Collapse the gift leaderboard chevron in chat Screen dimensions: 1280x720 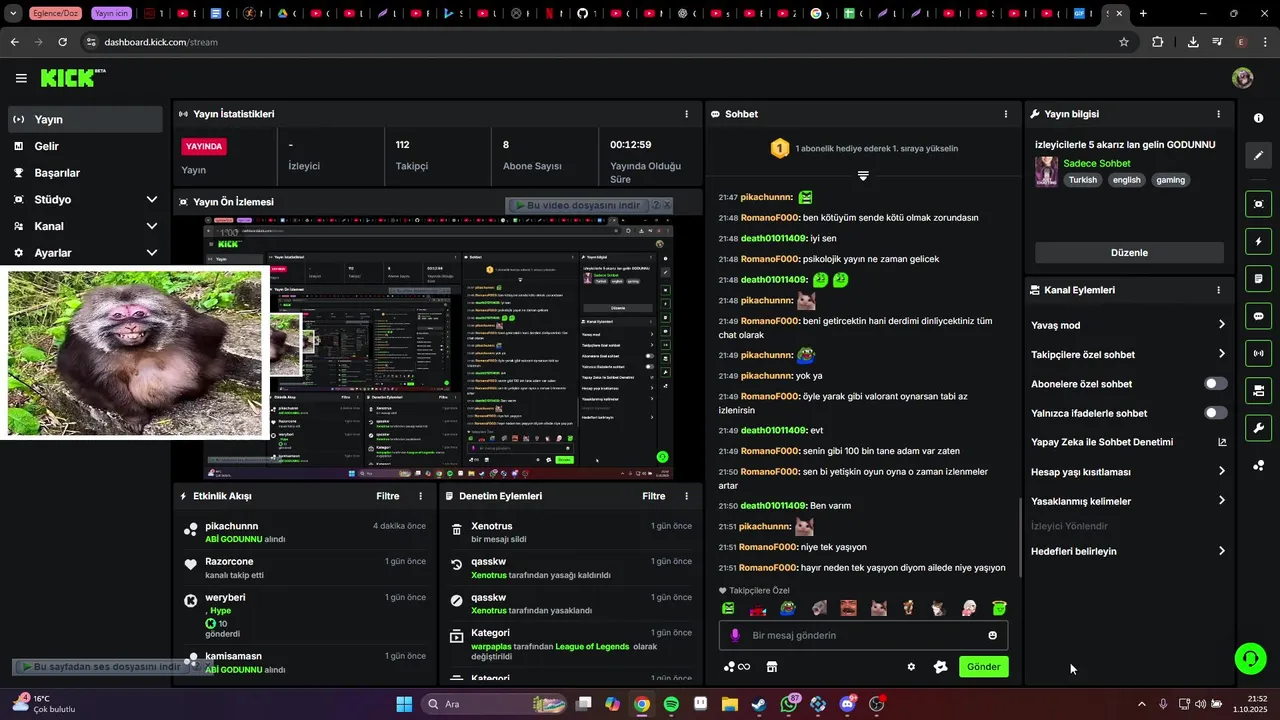[863, 176]
